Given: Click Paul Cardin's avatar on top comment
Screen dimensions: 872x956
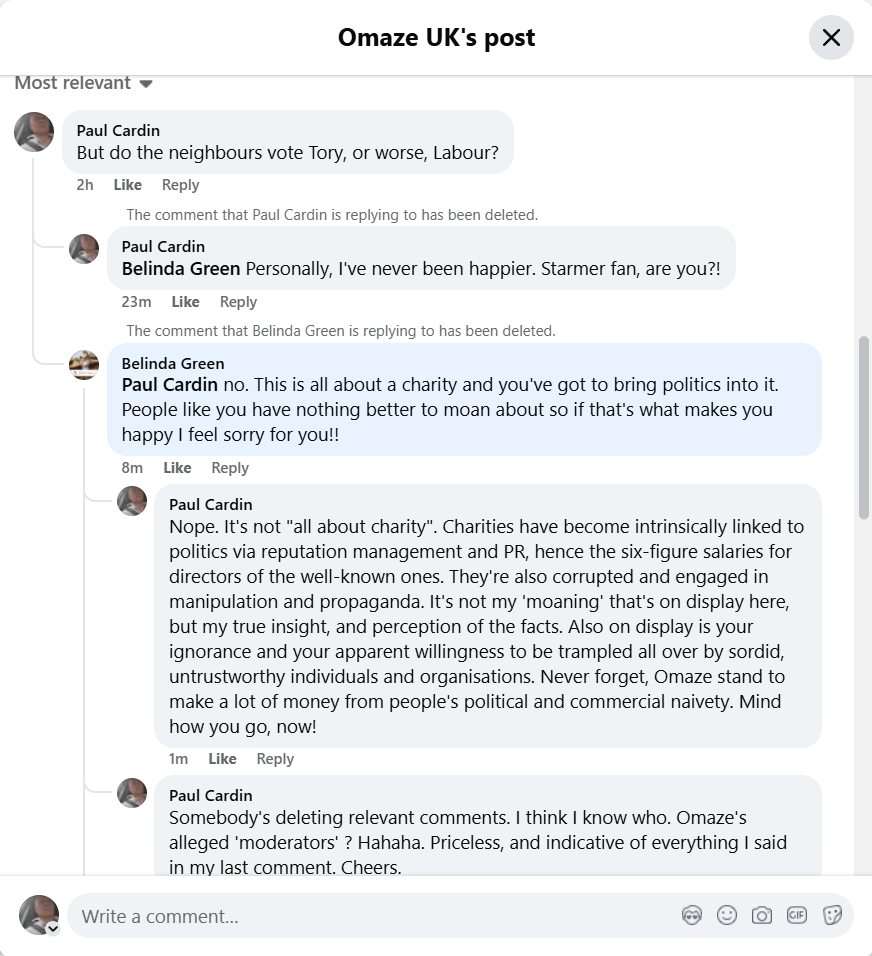Looking at the screenshot, I should [x=34, y=132].
